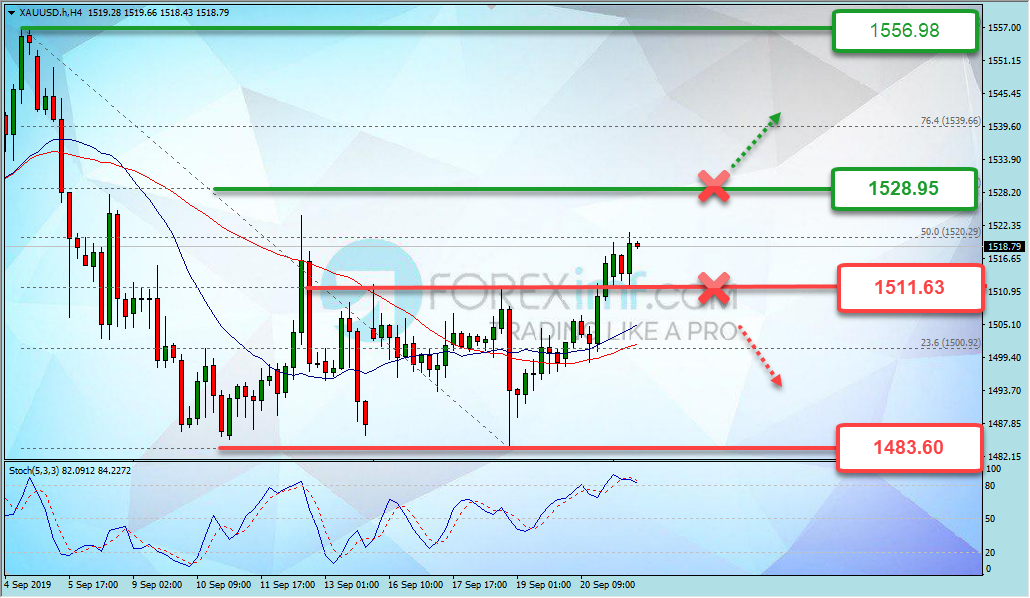Select the Fibonacci 76.4 (1539.66) level label

coord(949,121)
